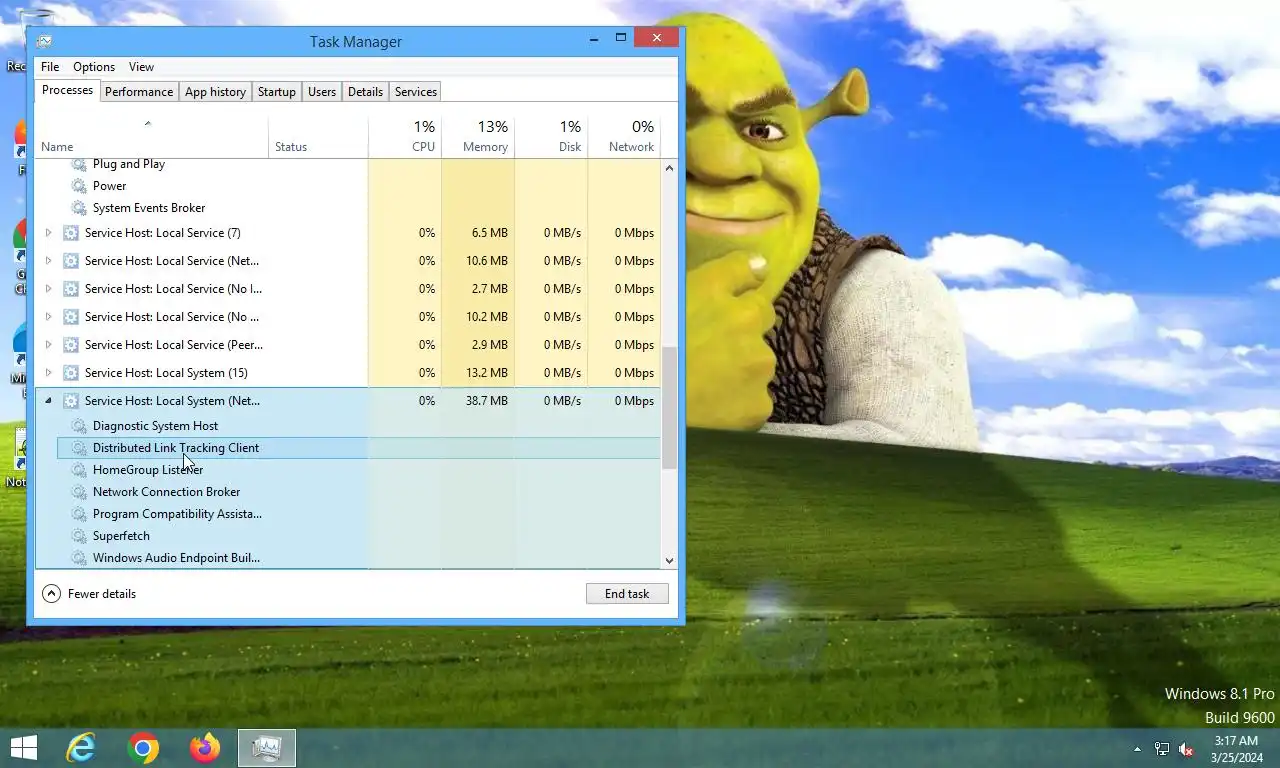Launch Google Chrome from taskbar
The image size is (1280, 768).
coord(143,748)
